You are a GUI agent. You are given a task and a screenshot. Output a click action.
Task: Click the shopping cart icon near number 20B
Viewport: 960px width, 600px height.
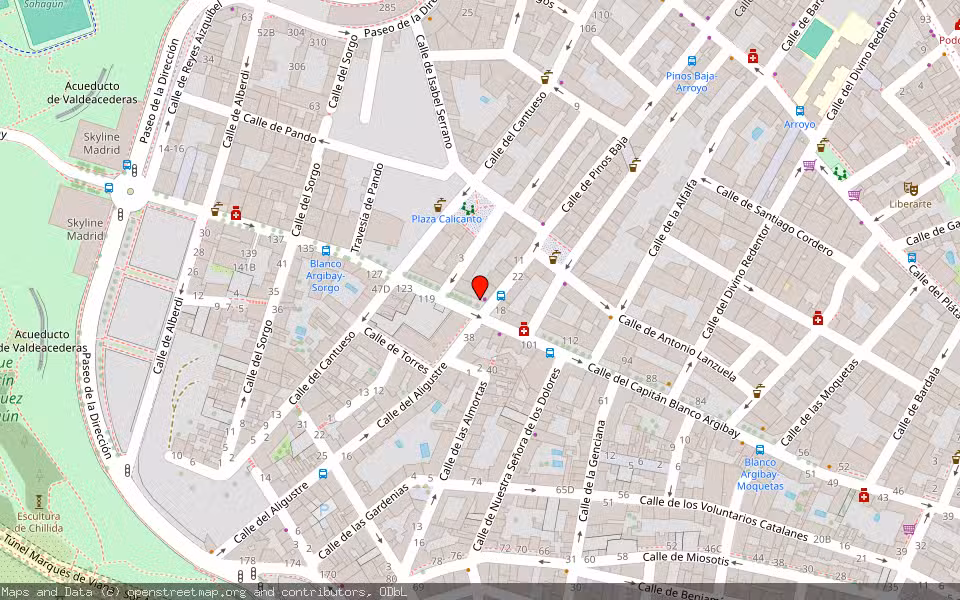(909, 529)
